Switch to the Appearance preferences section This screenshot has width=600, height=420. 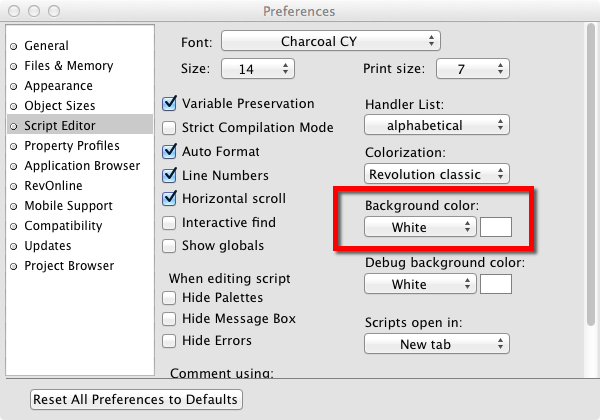pos(58,86)
